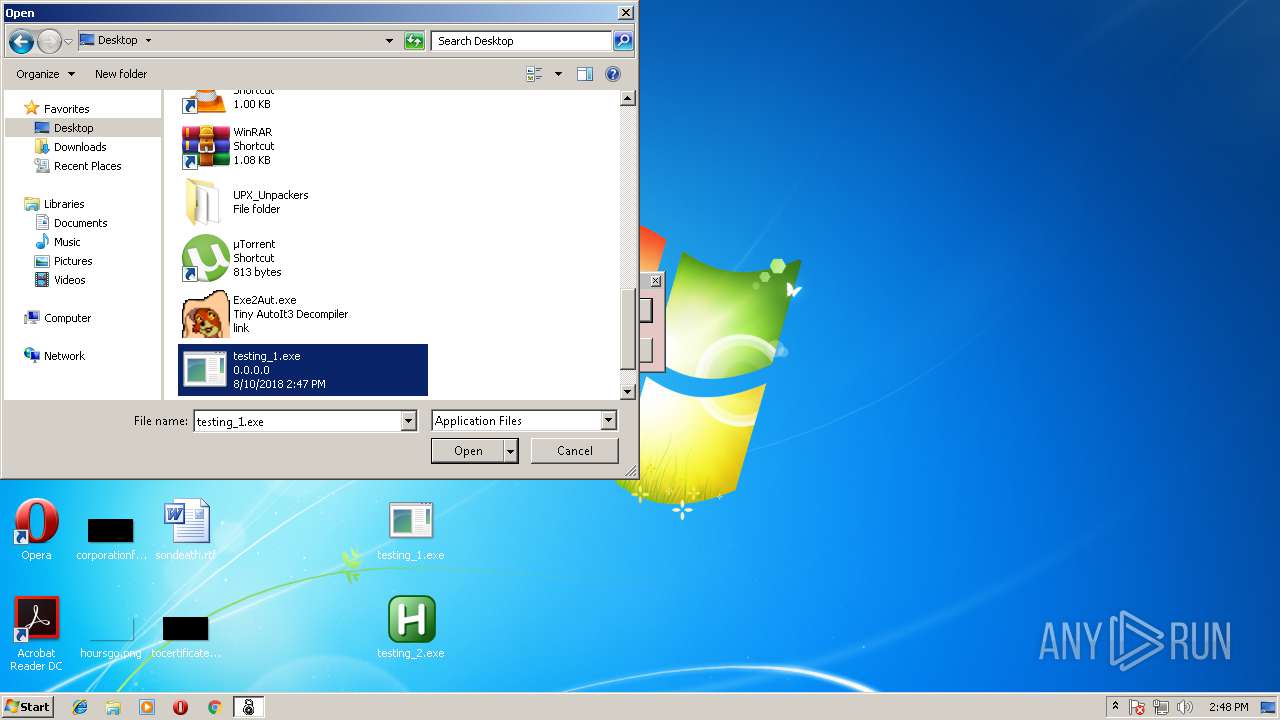The width and height of the screenshot is (1280, 720).
Task: Toggle the preview pane icon
Action: pyautogui.click(x=585, y=74)
